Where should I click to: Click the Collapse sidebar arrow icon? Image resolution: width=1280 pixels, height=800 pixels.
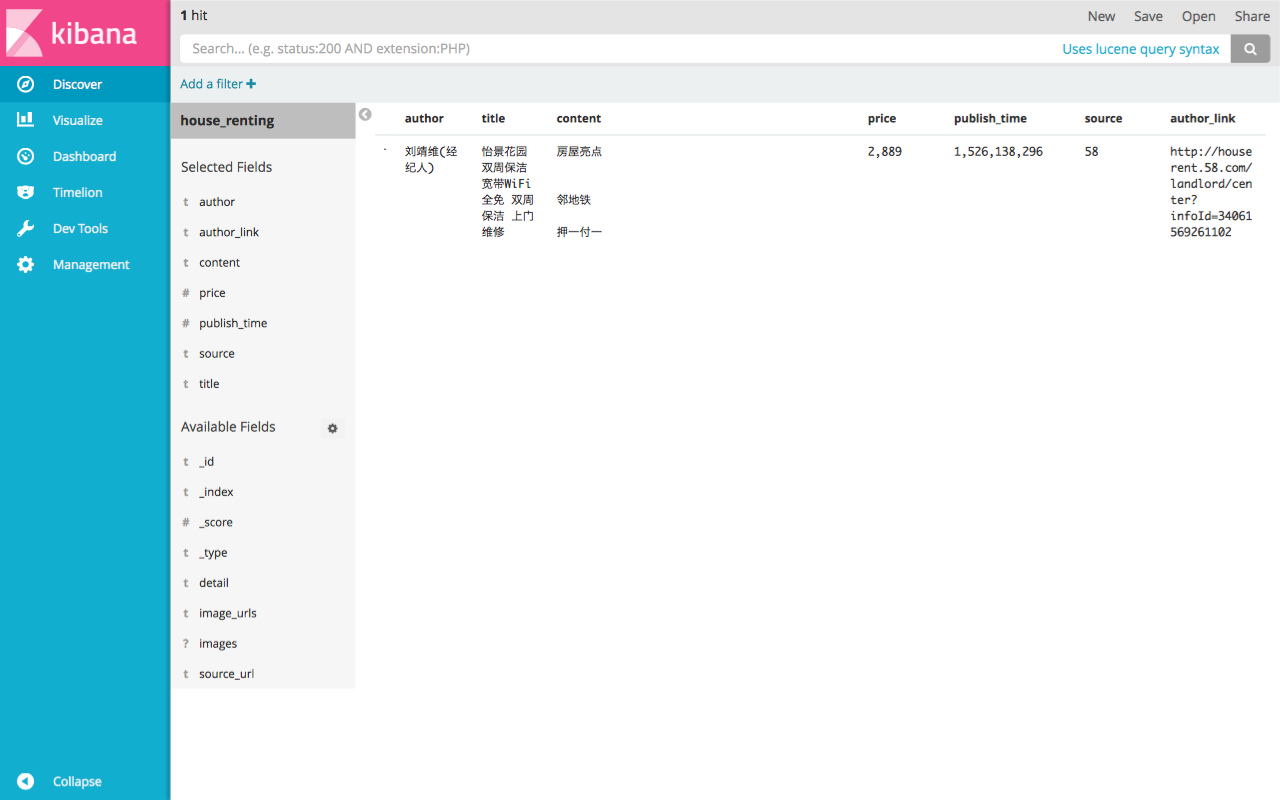(x=26, y=781)
